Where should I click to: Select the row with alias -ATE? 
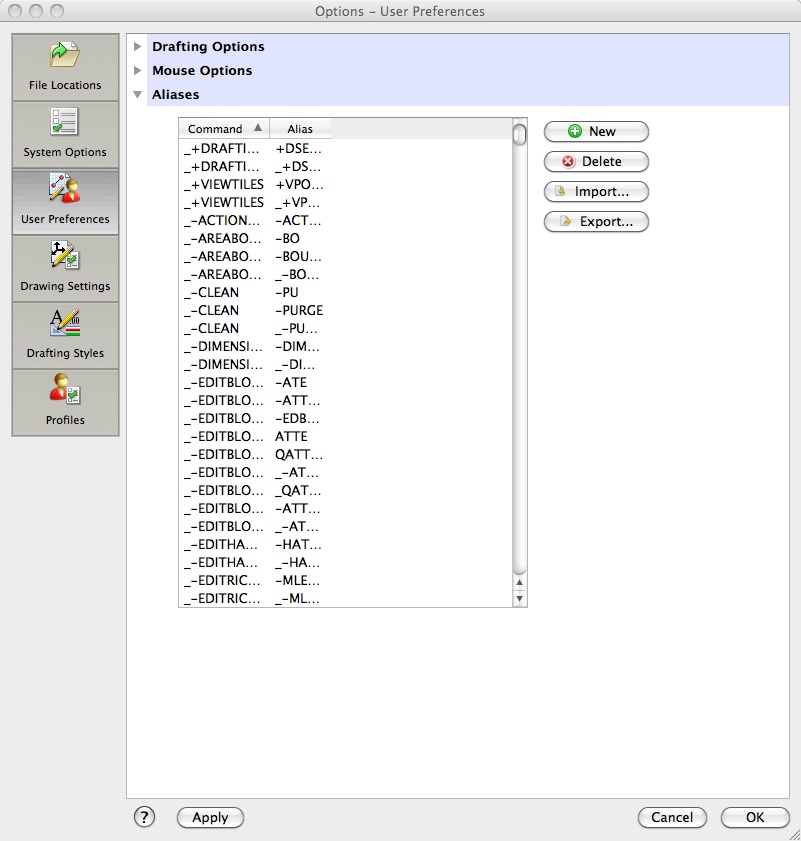(346, 382)
